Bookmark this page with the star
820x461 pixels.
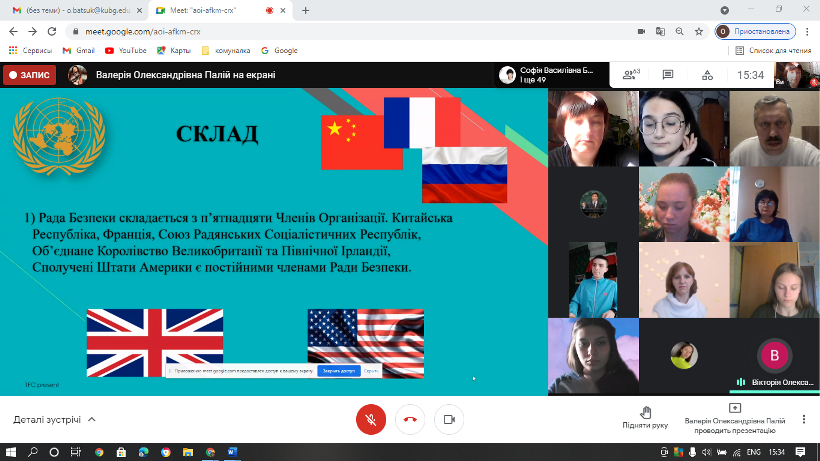(x=699, y=31)
